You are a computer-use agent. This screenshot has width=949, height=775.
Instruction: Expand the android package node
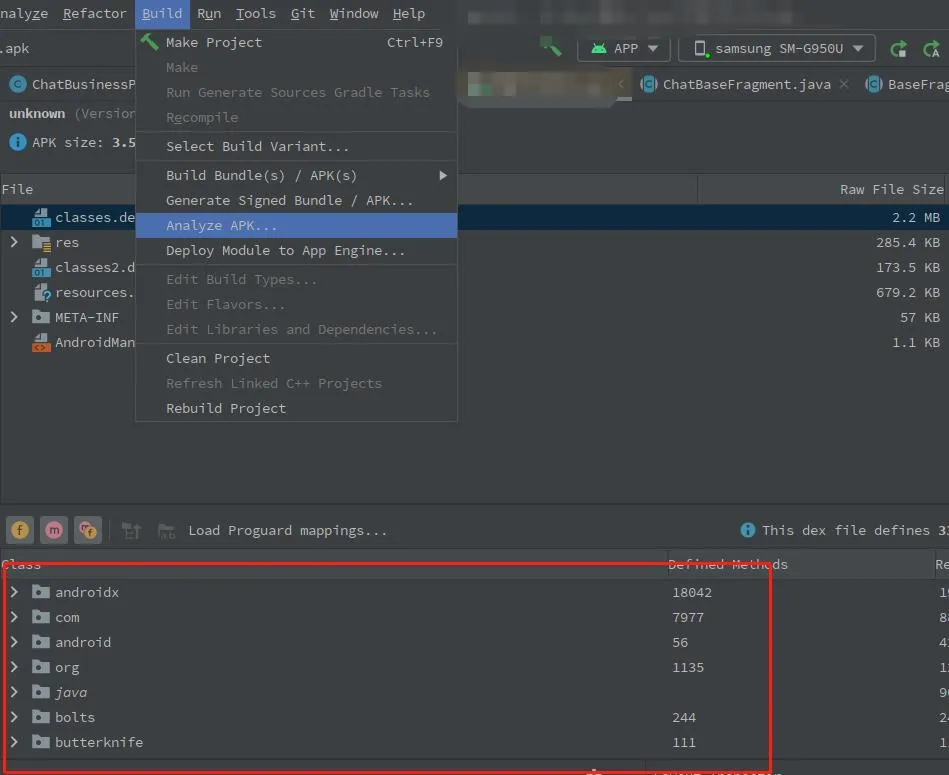tap(14, 642)
